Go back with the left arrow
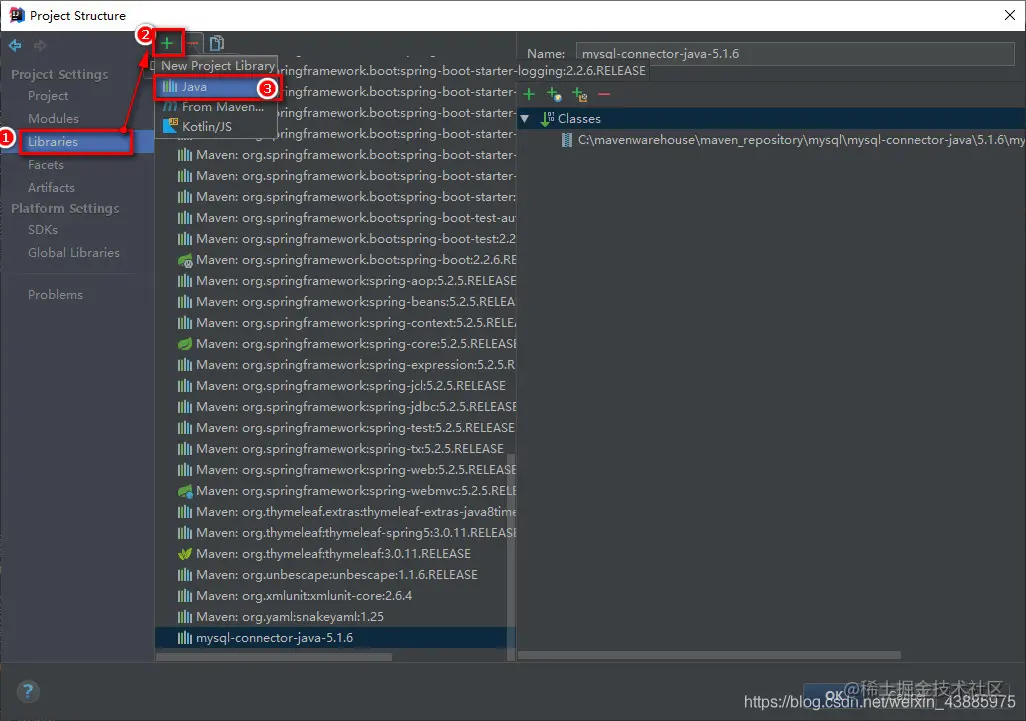This screenshot has width=1026, height=721. click(x=15, y=45)
